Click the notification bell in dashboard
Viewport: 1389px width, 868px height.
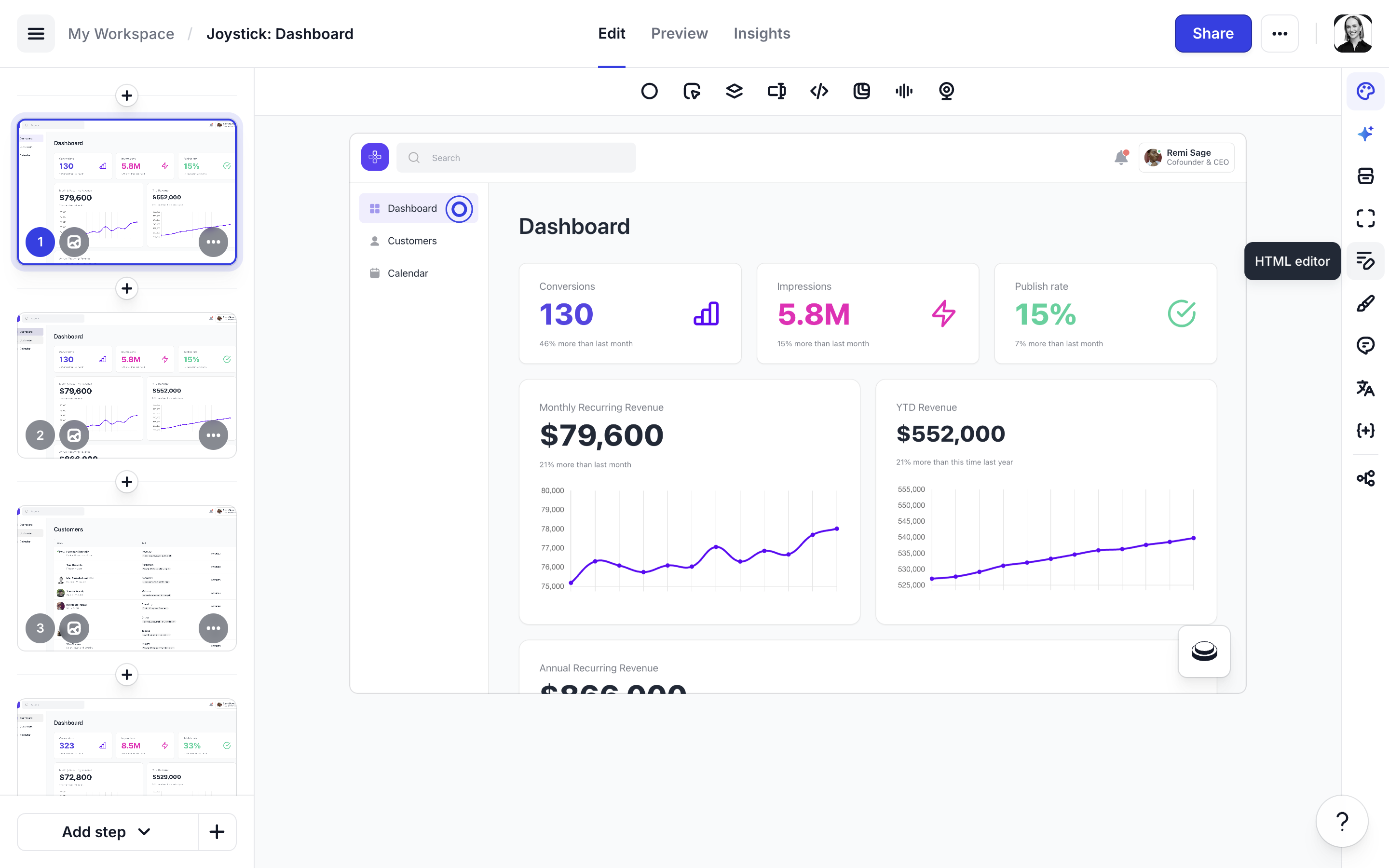point(1121,157)
